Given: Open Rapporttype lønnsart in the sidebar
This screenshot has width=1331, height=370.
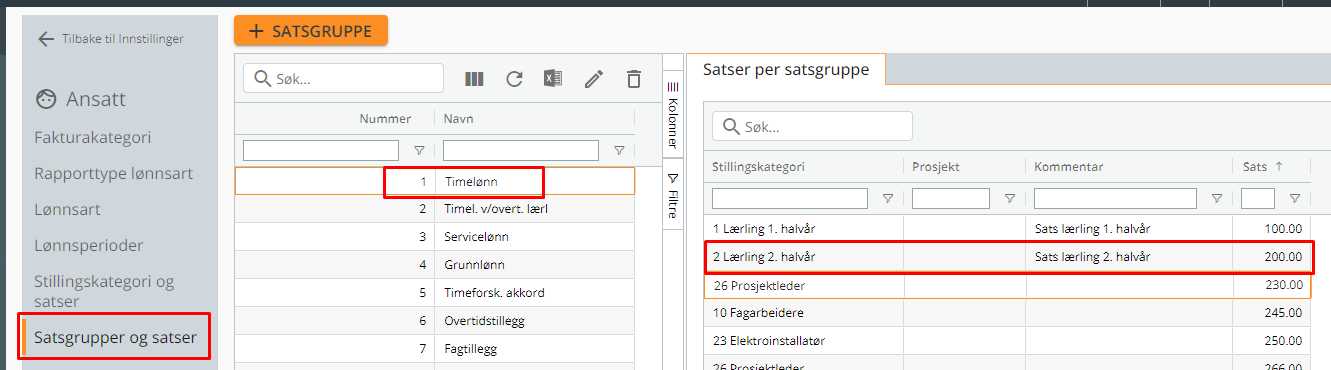Looking at the screenshot, I should (114, 173).
